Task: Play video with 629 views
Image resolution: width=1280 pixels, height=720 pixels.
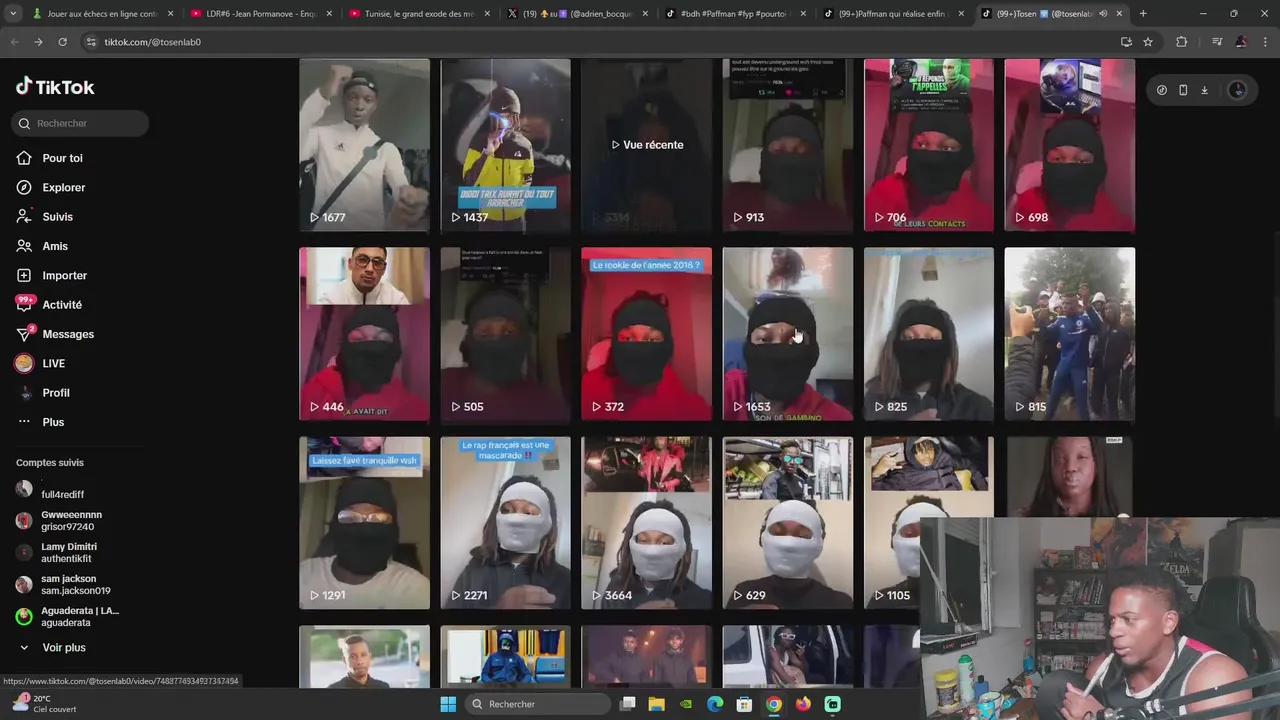Action: pyautogui.click(x=787, y=523)
